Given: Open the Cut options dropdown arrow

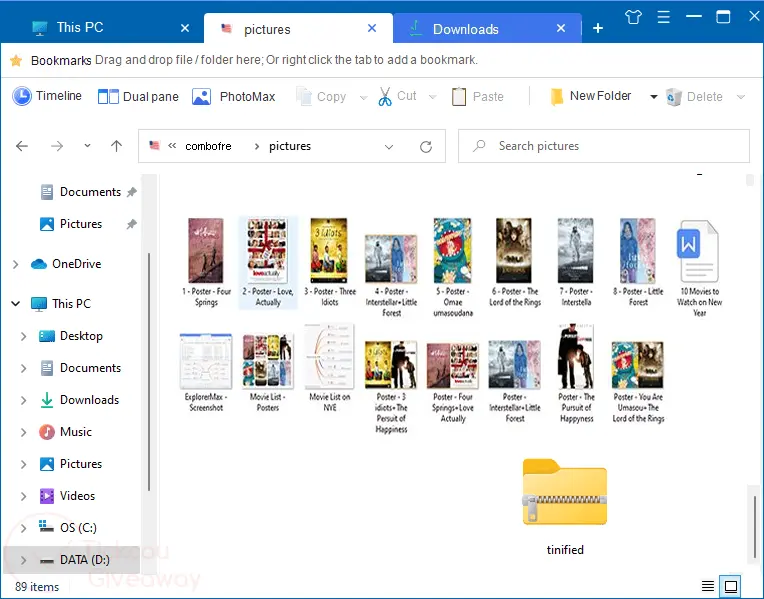Looking at the screenshot, I should (x=432, y=97).
